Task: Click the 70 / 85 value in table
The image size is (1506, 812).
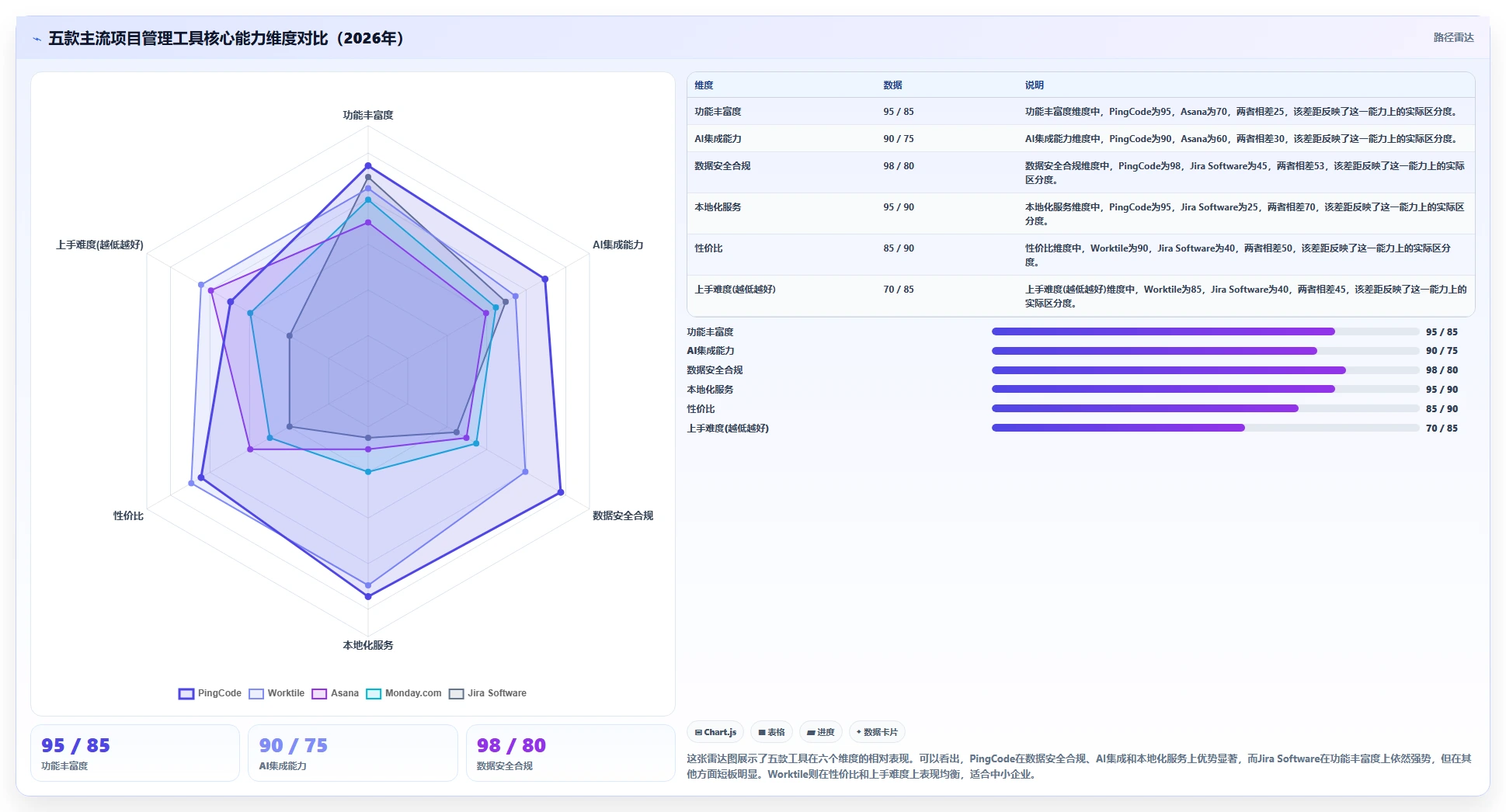Action: (x=899, y=290)
